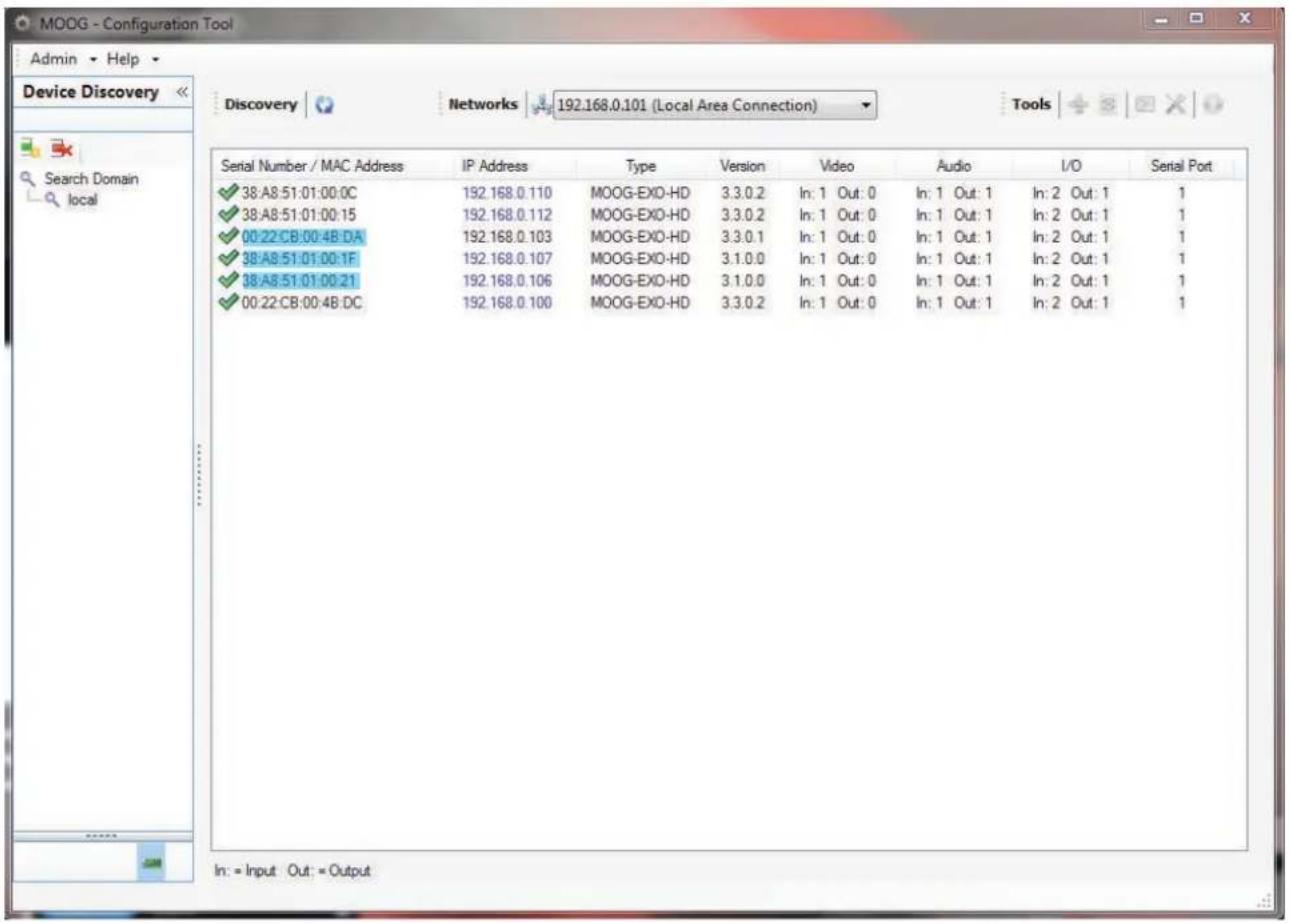The height and width of the screenshot is (923, 1290).
Task: Sort by the Version column header
Action: click(743, 166)
